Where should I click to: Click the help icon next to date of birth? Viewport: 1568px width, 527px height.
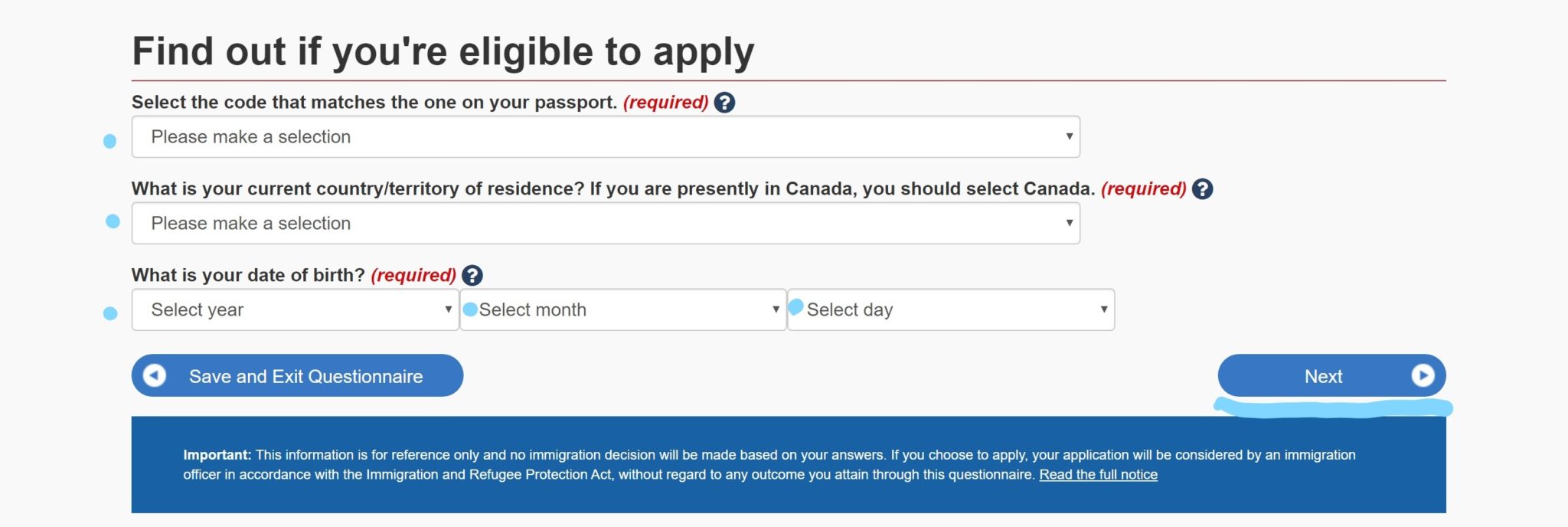472,276
